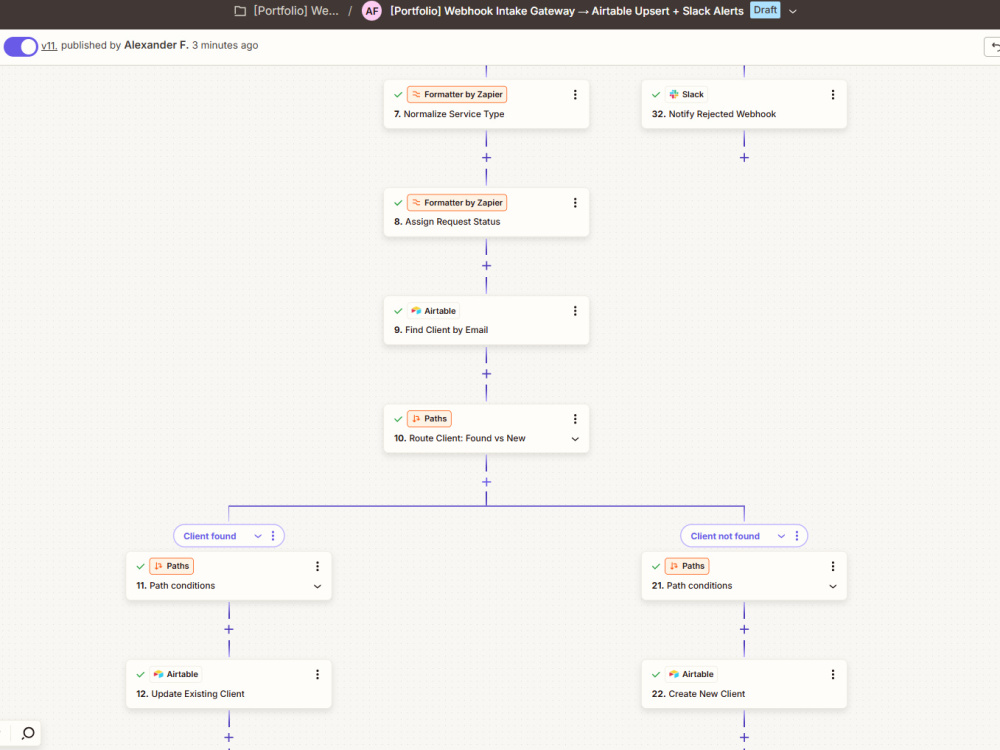Open three-dot menu for Notify Rejected Webhook

(832, 94)
